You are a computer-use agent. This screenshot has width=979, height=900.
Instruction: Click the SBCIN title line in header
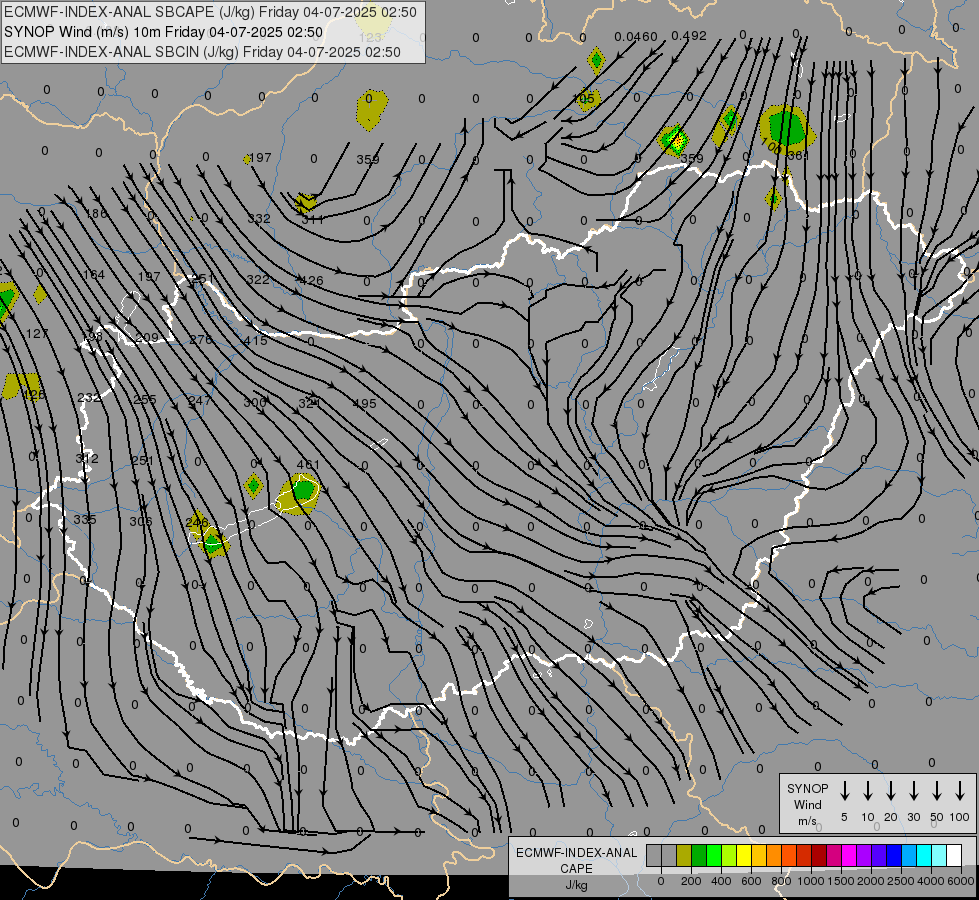pos(202,52)
